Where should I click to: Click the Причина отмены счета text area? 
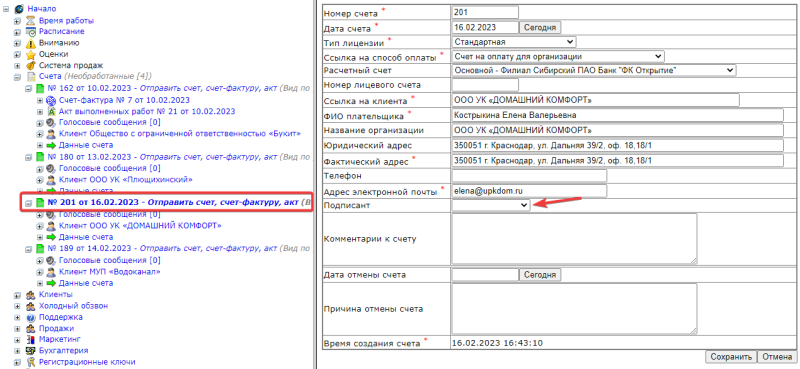click(x=574, y=309)
